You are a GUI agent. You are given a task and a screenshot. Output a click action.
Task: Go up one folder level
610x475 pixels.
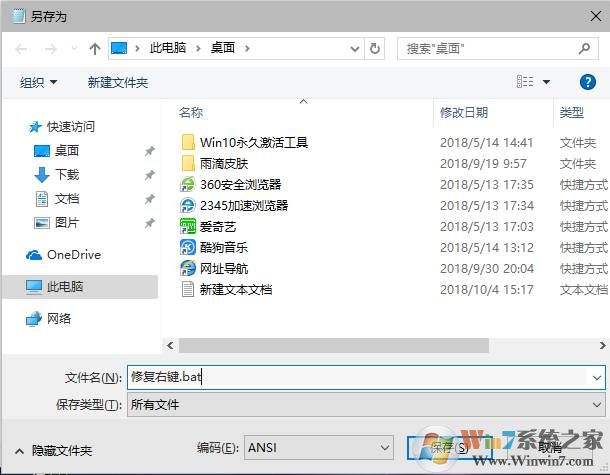tap(95, 49)
